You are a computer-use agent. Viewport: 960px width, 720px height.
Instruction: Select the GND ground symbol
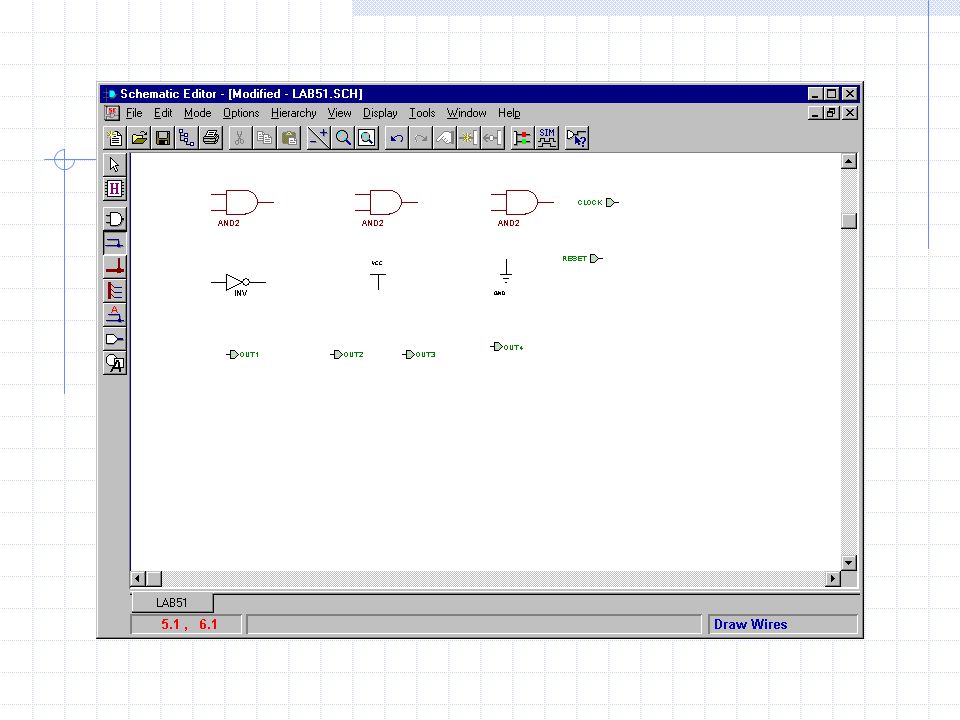(504, 277)
